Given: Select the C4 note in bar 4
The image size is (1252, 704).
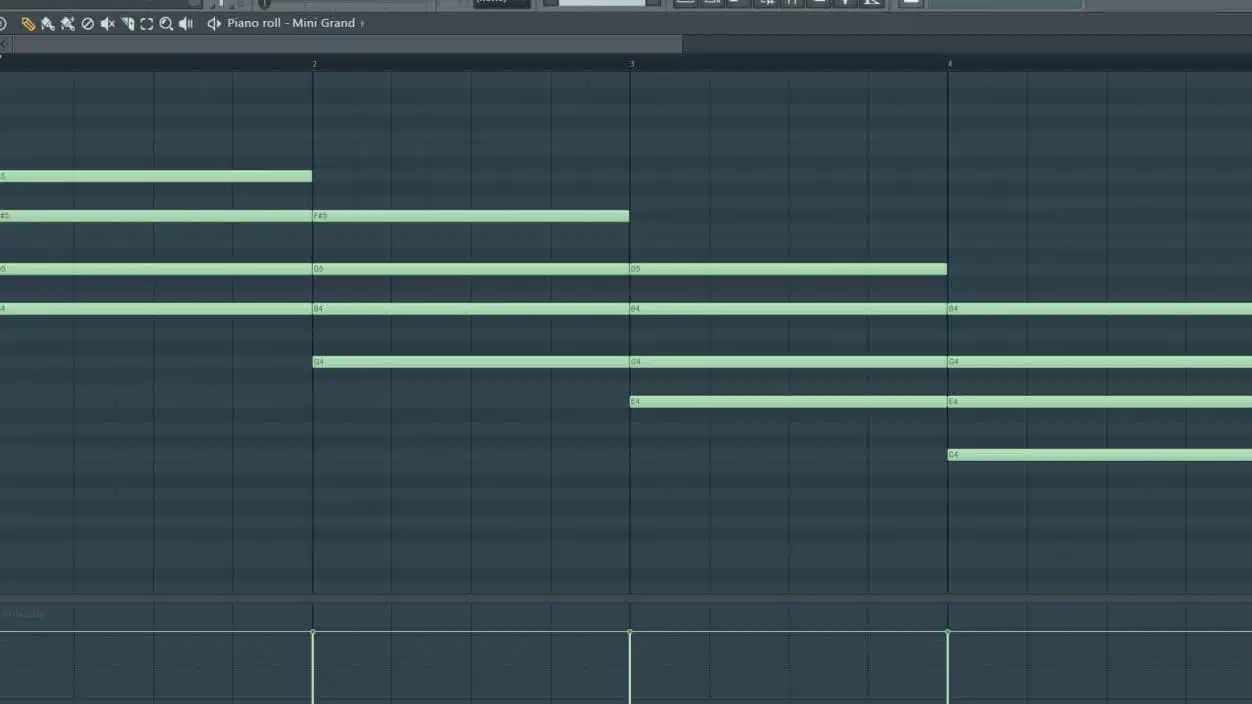Looking at the screenshot, I should (x=1100, y=455).
